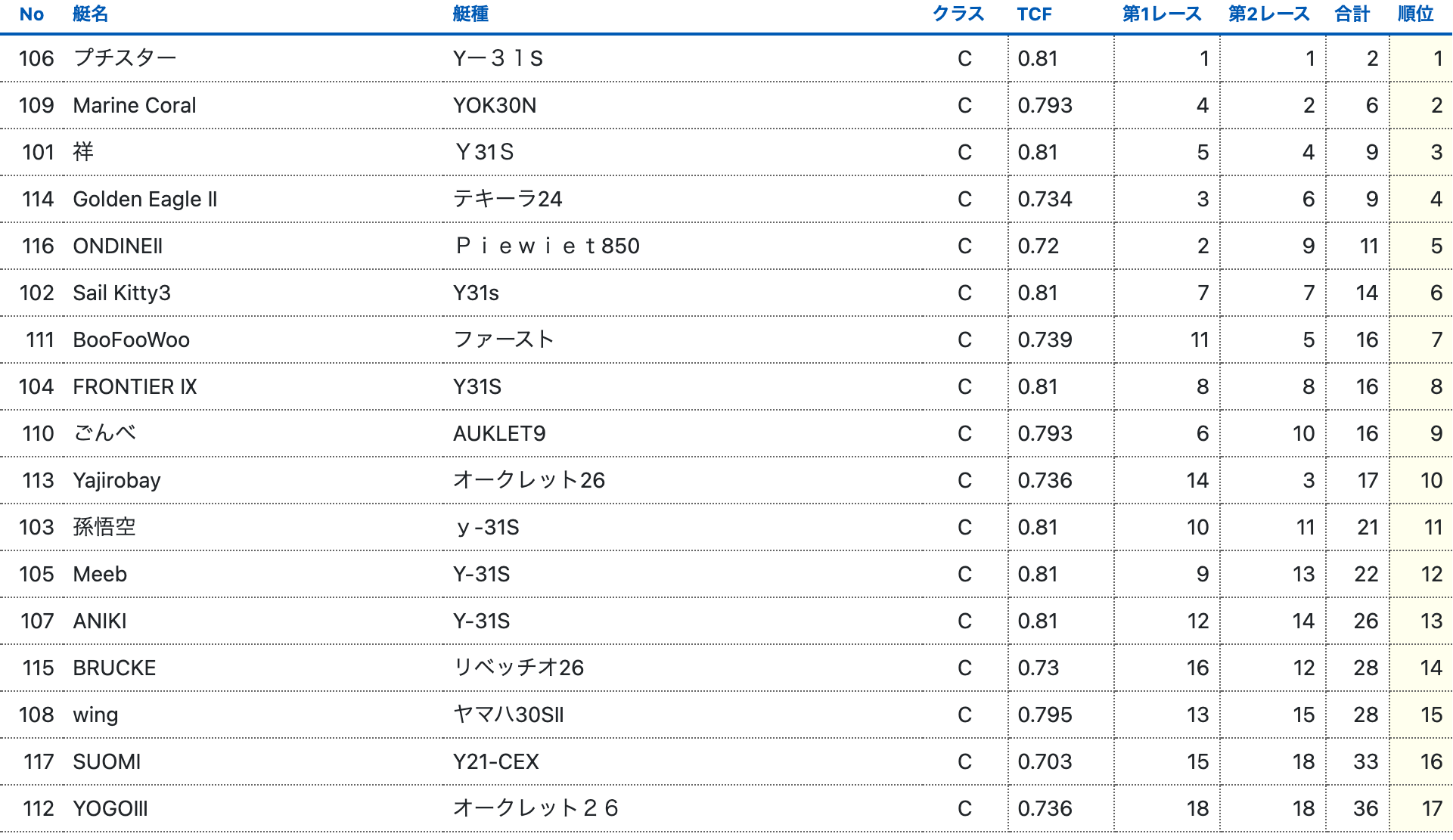Select the 0.795 TCF value for wing
This screenshot has width=1453, height=840.
point(1045,714)
